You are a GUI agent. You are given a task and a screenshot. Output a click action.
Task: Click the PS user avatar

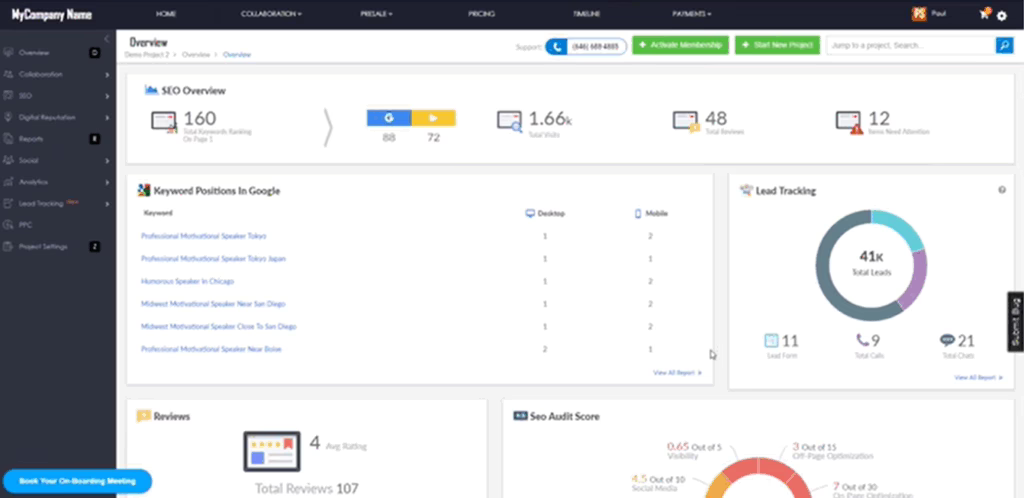click(x=919, y=14)
